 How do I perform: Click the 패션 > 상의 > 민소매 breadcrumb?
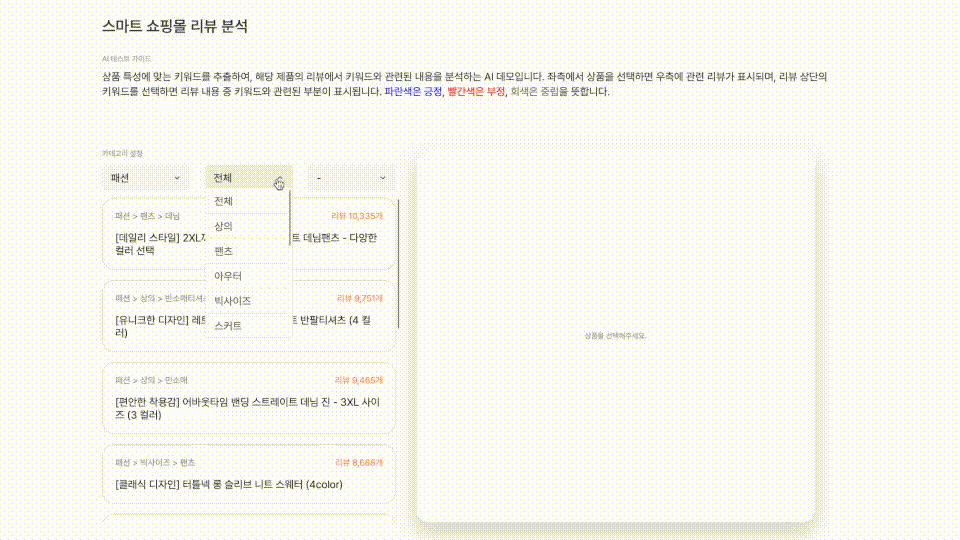click(151, 380)
